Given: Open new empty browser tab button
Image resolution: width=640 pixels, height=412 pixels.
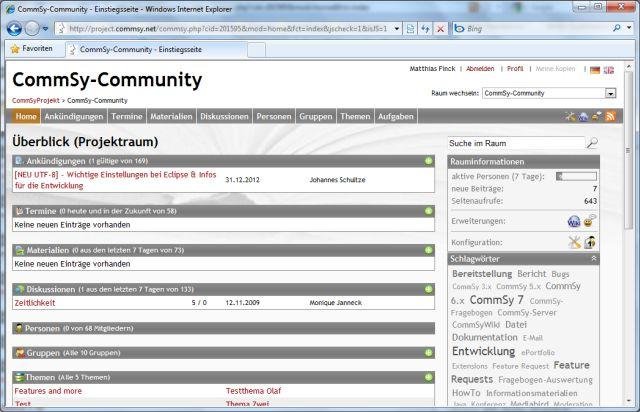Looking at the screenshot, I should tap(256, 50).
